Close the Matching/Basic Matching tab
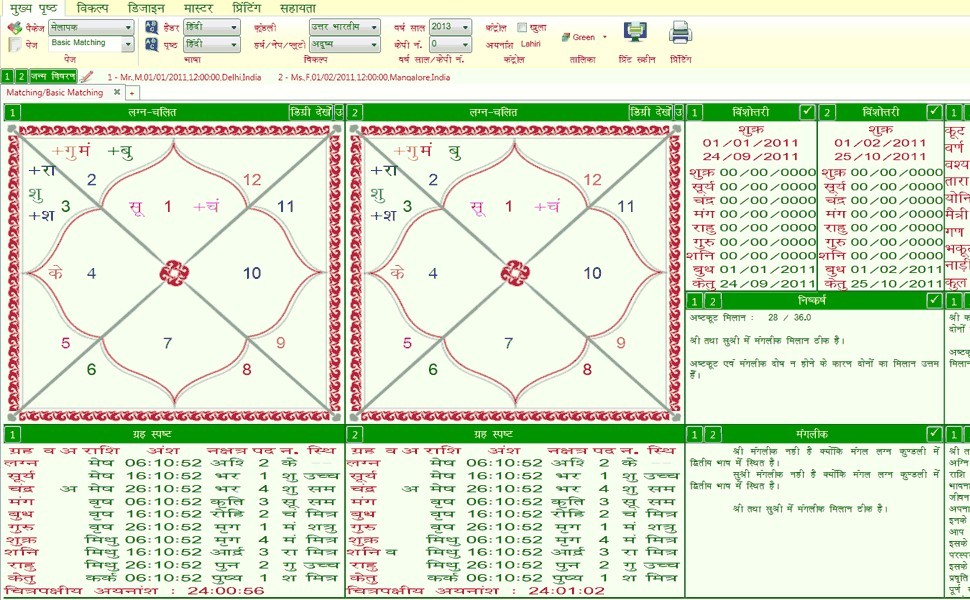Viewport: 970px width, 600px height. (x=116, y=92)
